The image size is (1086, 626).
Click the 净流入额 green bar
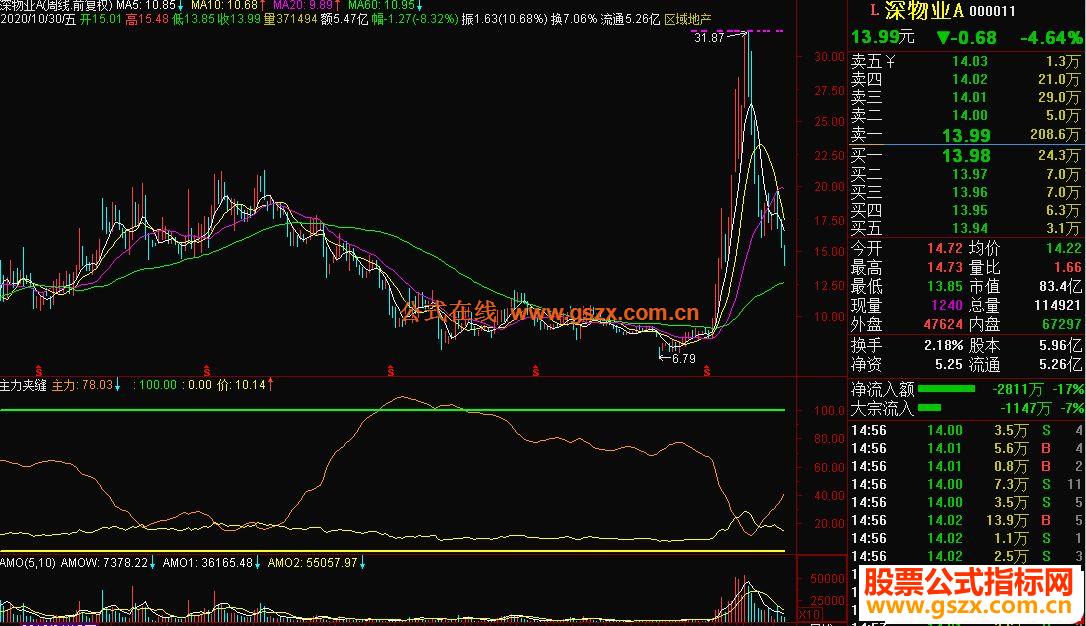point(946,389)
